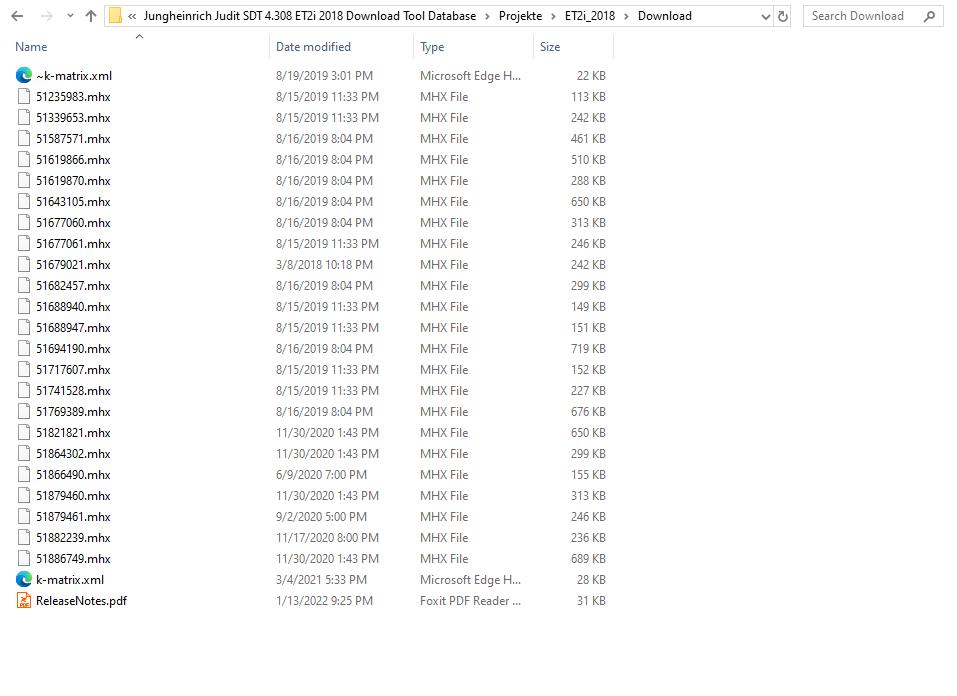Select file icon of 51677061.mhx
This screenshot has height=696, width=957.
click(x=24, y=244)
